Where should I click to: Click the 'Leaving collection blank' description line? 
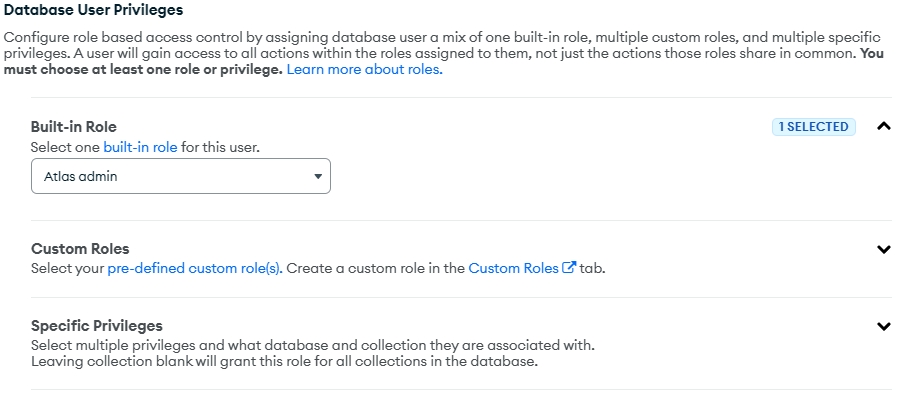coord(284,362)
